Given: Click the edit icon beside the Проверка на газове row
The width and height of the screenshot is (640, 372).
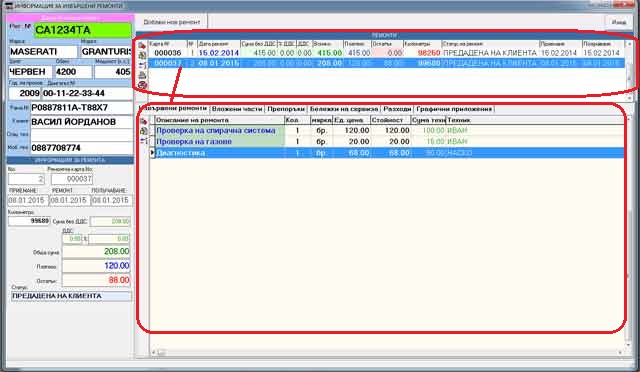Looking at the screenshot, I should point(143,141).
